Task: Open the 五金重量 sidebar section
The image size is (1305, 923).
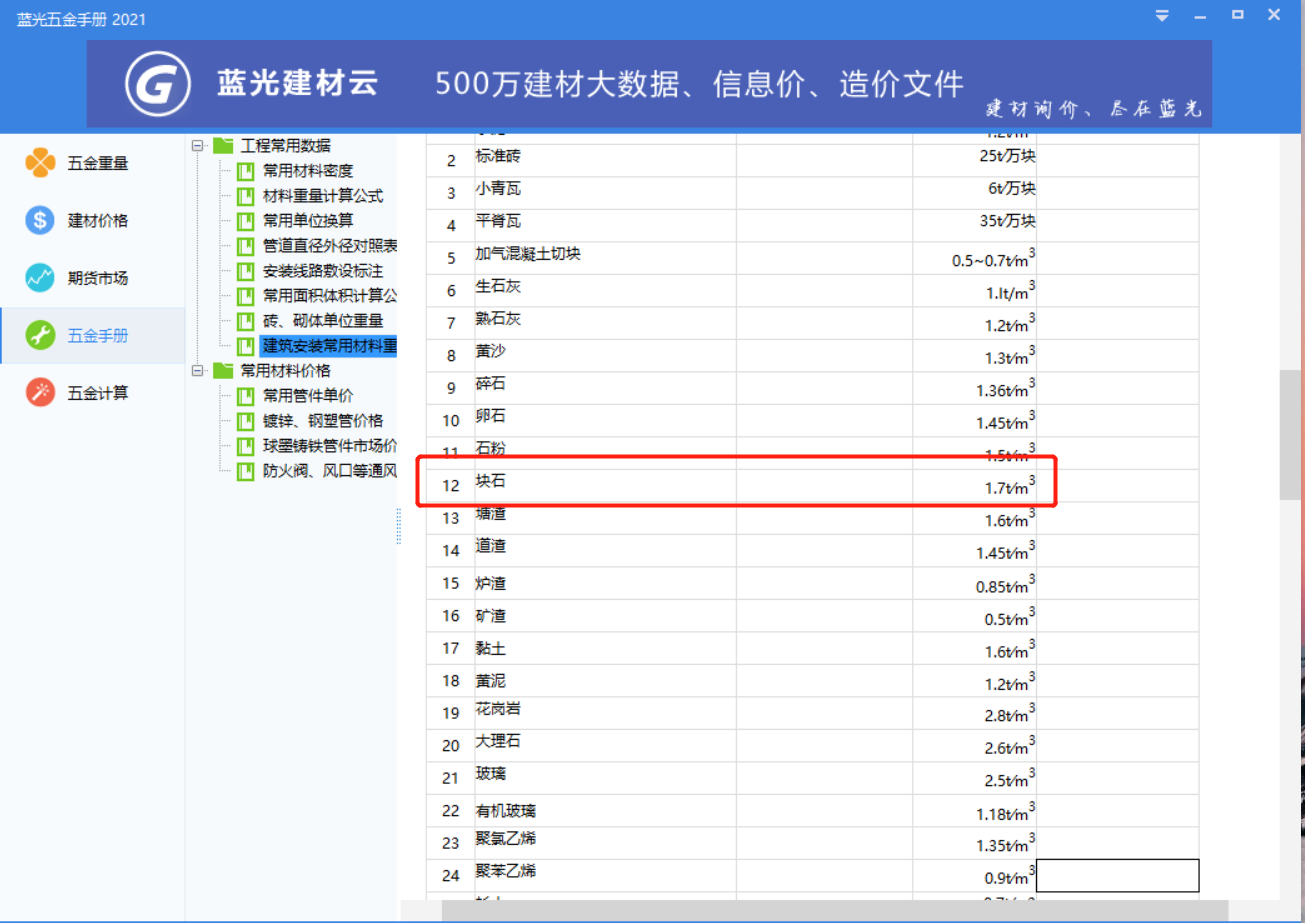Action: (92, 163)
